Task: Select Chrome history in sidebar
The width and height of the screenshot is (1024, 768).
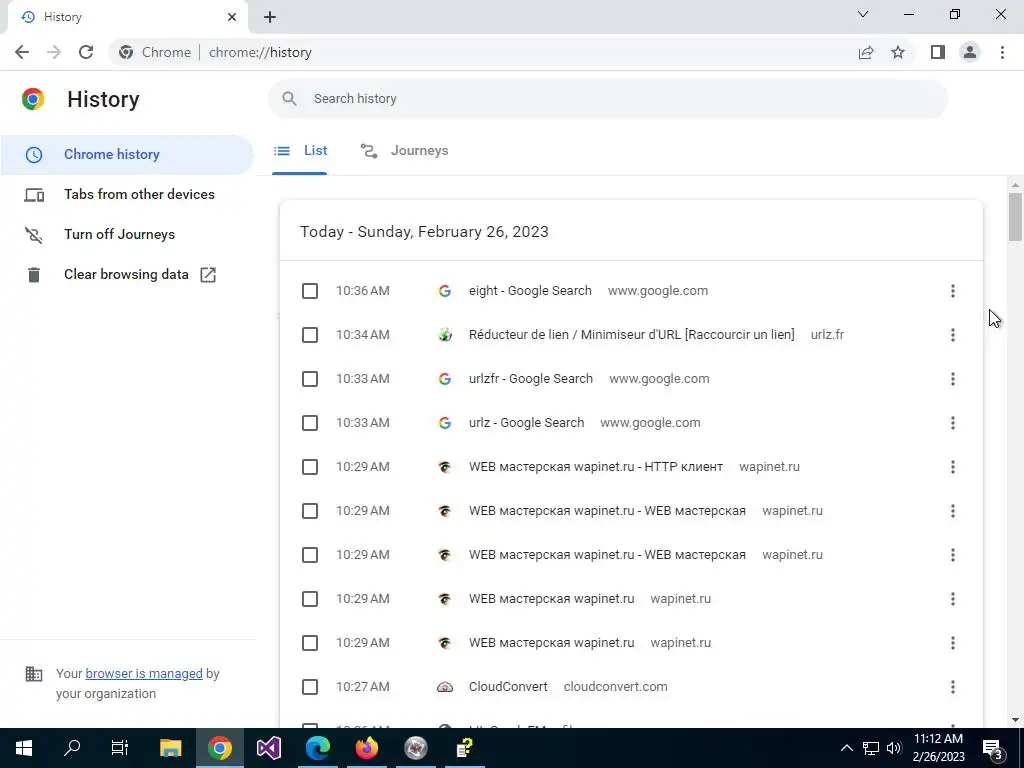Action: pyautogui.click(x=127, y=155)
